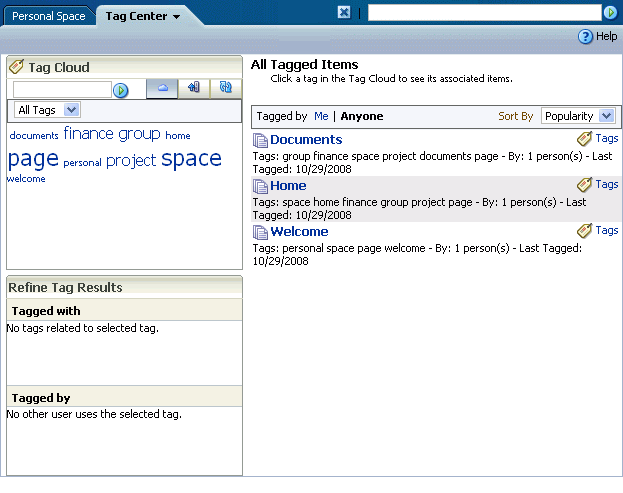This screenshot has height=493, width=623.
Task: Select the 'project' tag in the cloud
Action: (x=131, y=161)
